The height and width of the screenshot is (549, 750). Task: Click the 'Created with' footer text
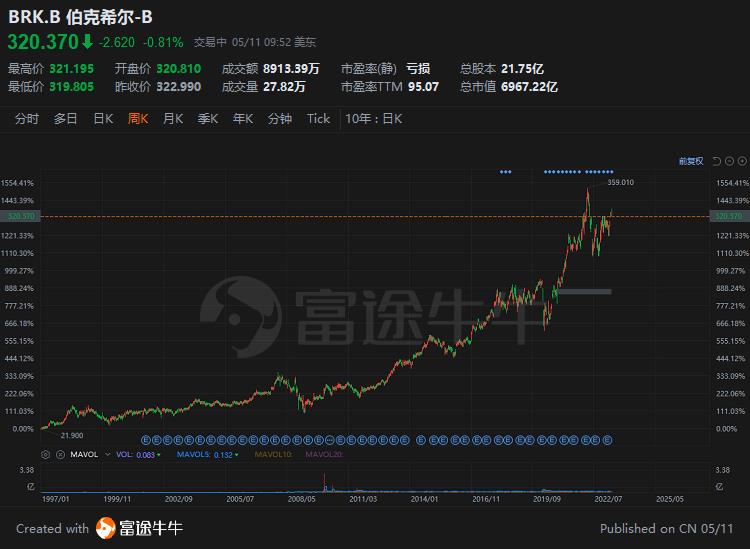pos(53,528)
